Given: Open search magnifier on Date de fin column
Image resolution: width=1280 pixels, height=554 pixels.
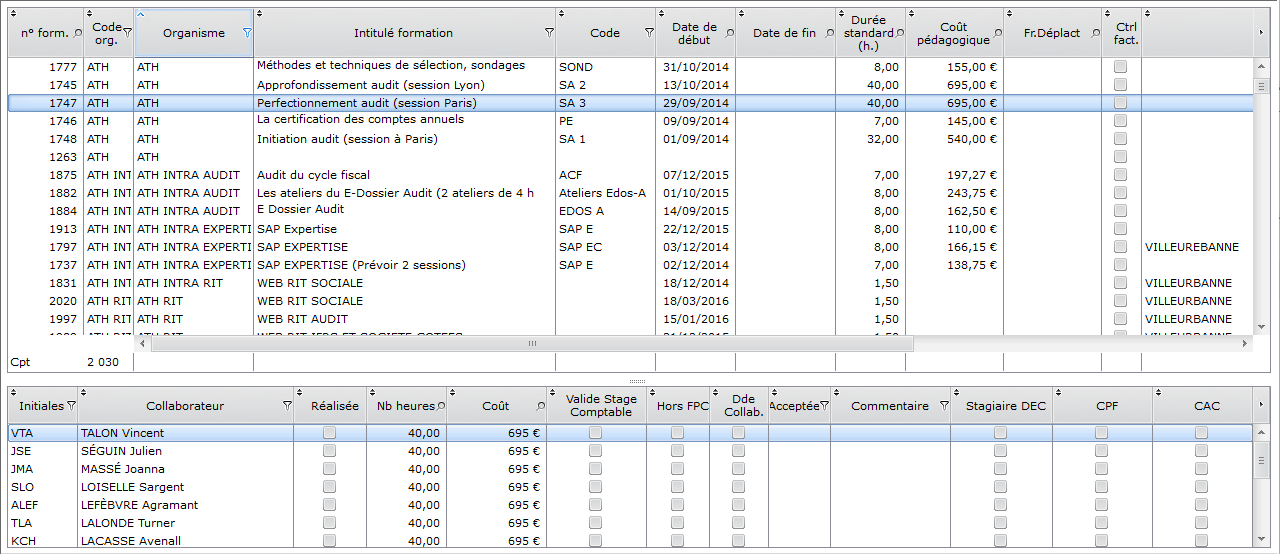Looking at the screenshot, I should [828, 33].
